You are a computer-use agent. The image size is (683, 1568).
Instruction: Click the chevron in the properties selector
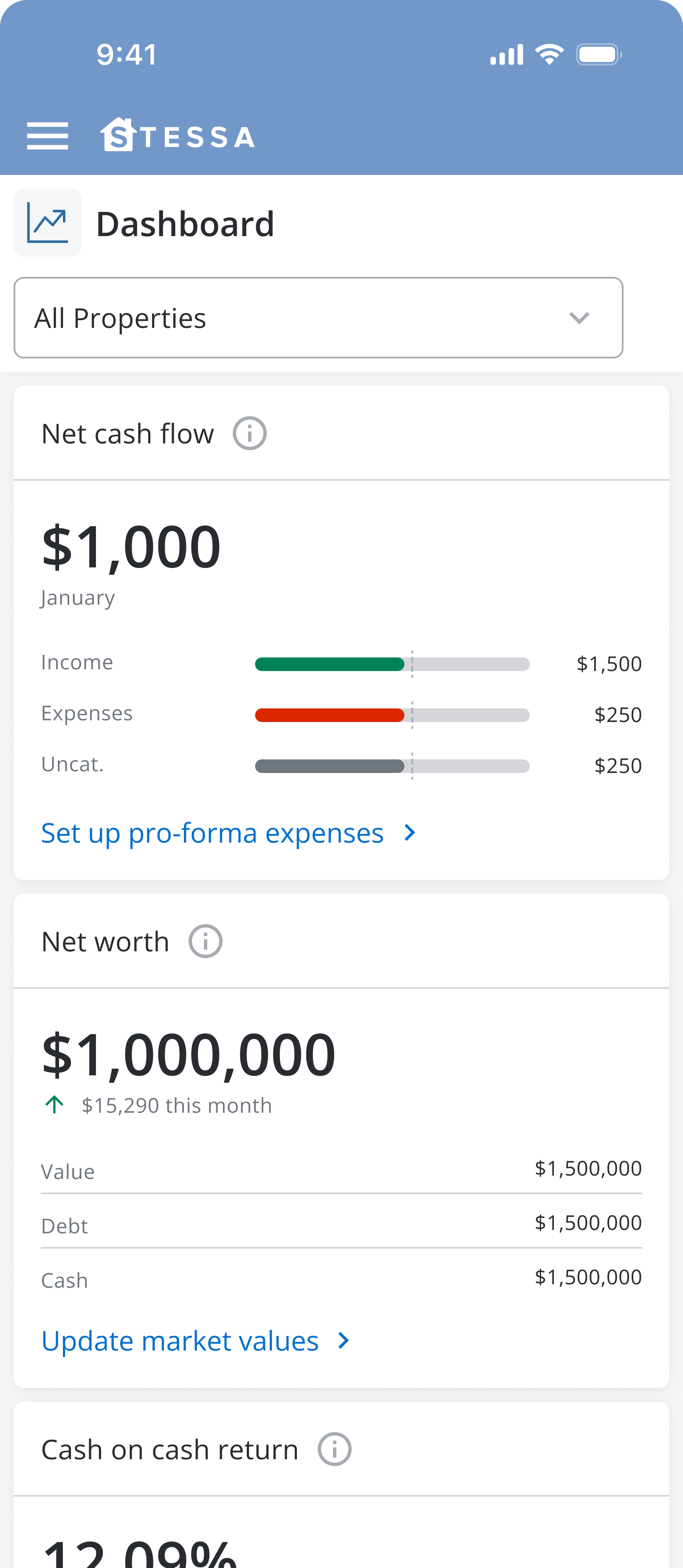point(579,318)
